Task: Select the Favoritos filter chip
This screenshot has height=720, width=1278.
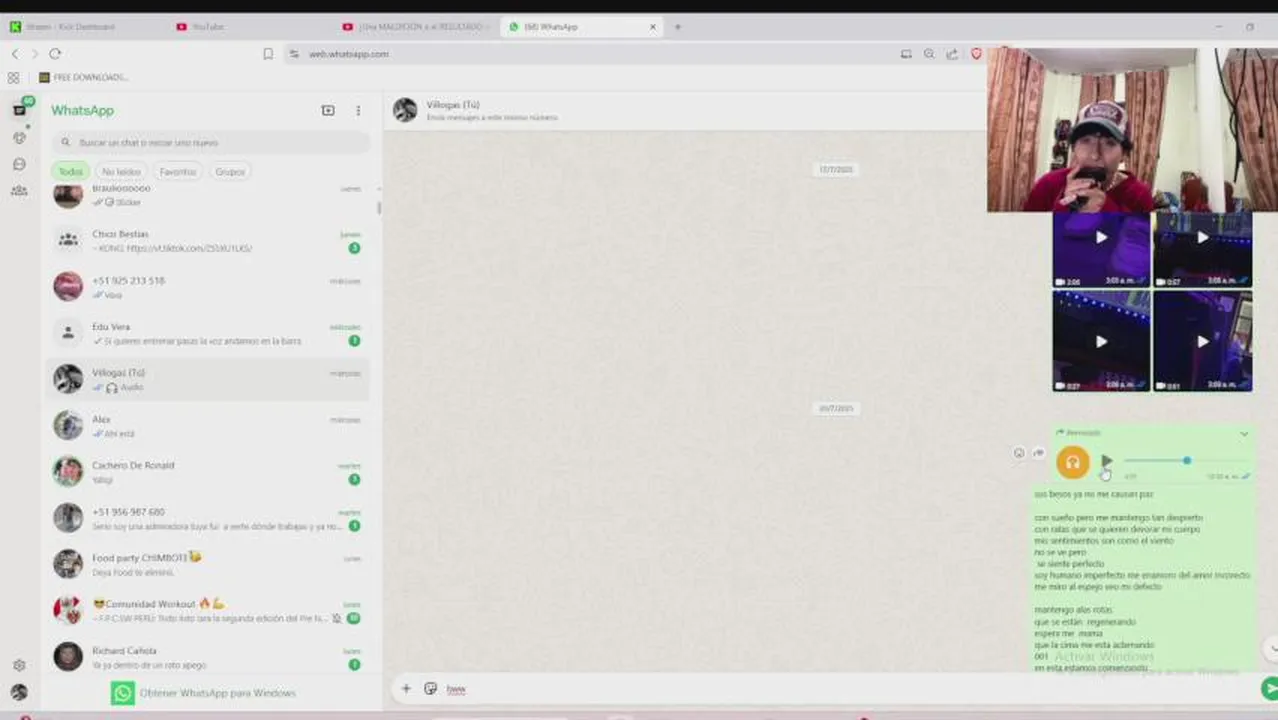Action: 178,172
